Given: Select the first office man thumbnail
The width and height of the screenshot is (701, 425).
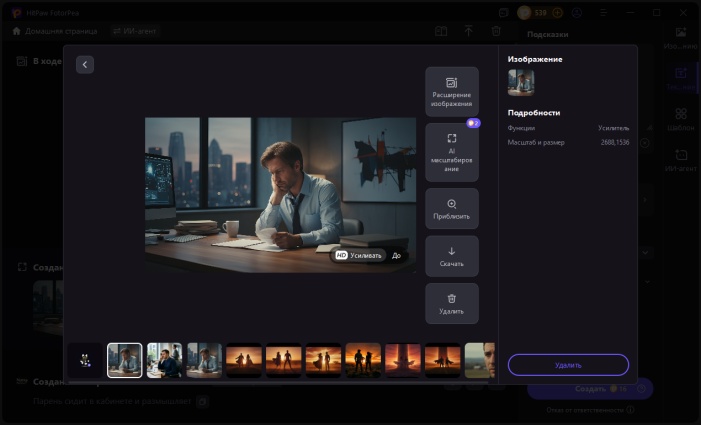Looking at the screenshot, I should (x=125, y=360).
